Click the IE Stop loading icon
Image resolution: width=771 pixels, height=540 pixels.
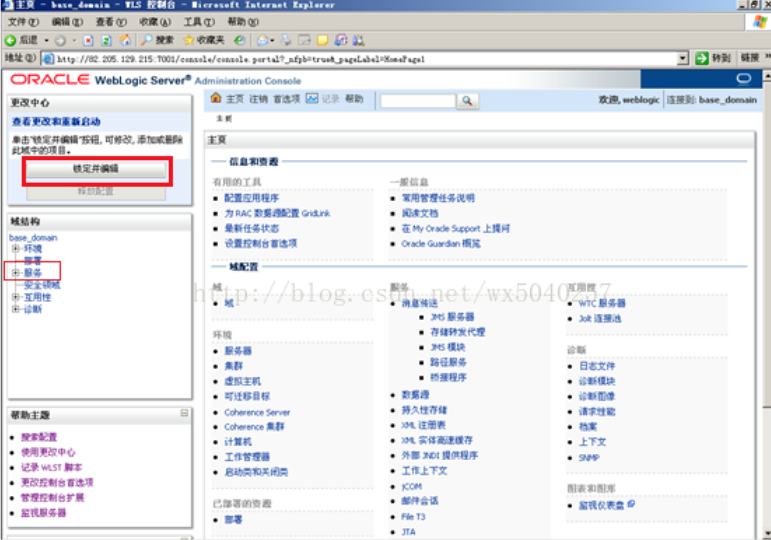coord(88,40)
